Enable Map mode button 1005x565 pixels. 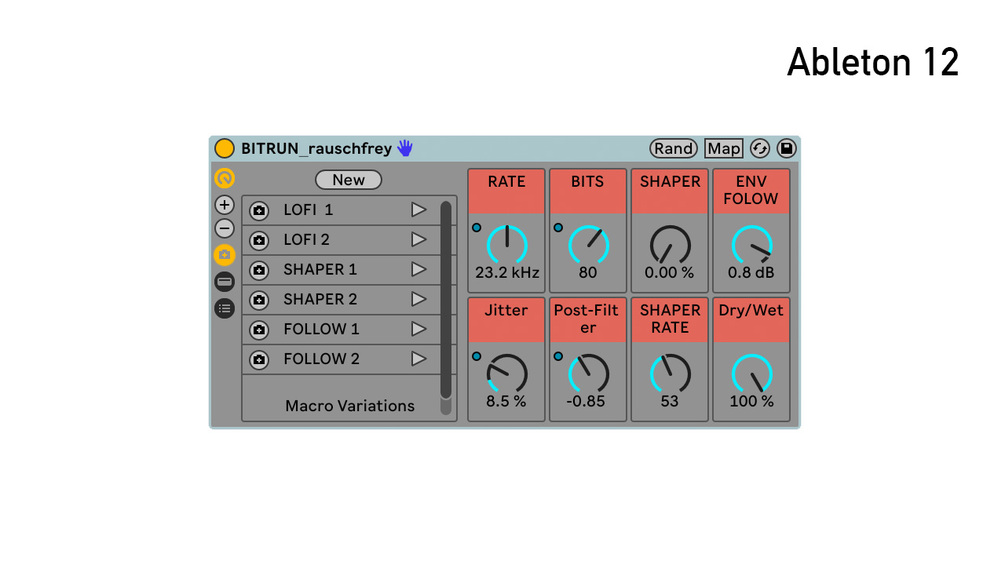tap(724, 149)
